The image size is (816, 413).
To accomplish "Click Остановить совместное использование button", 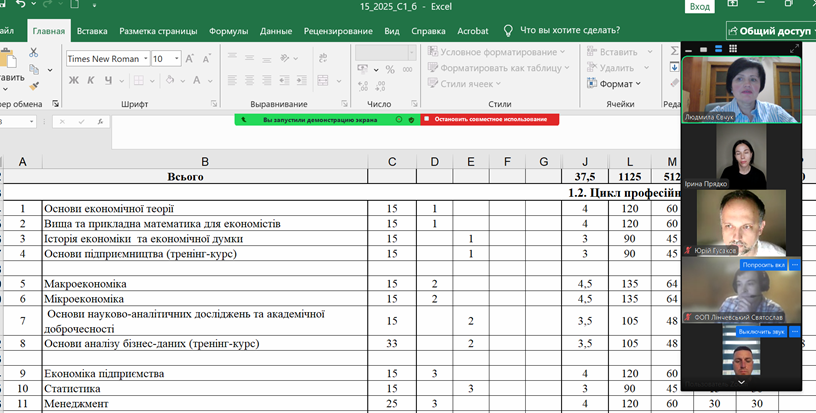I will click(x=490, y=119).
